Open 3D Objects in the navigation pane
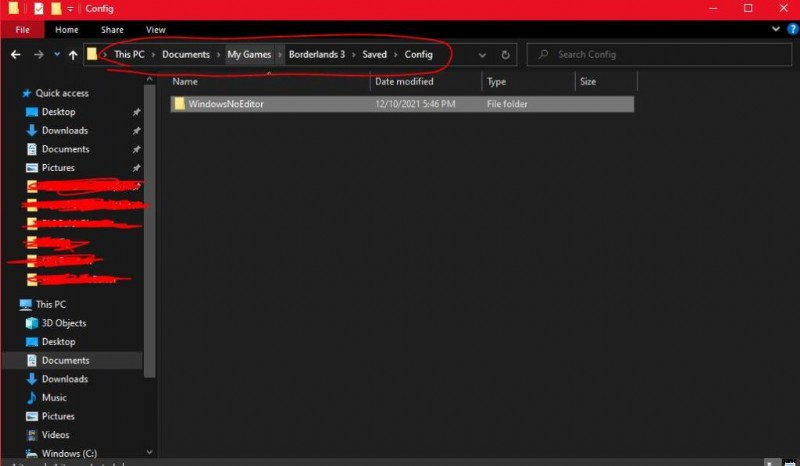Image resolution: width=800 pixels, height=466 pixels. tap(63, 323)
